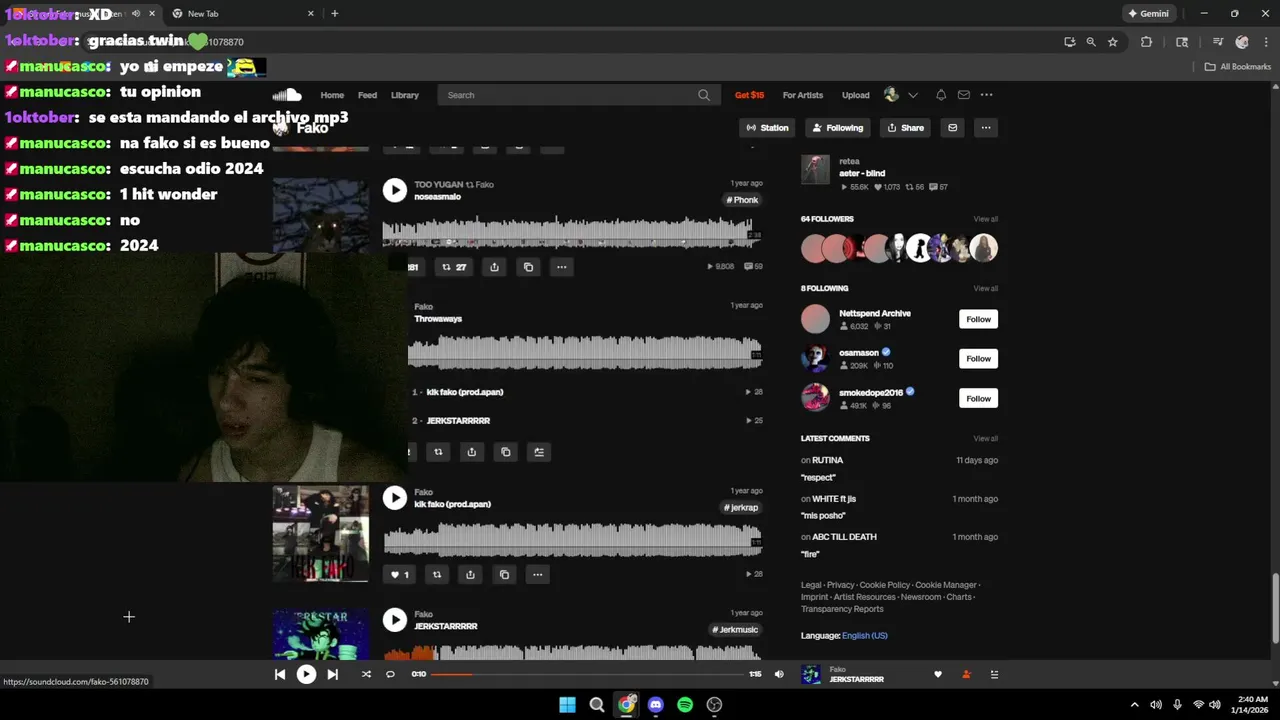1280x720 pixels.
Task: Like kik fako track with heart button
Action: (x=399, y=575)
